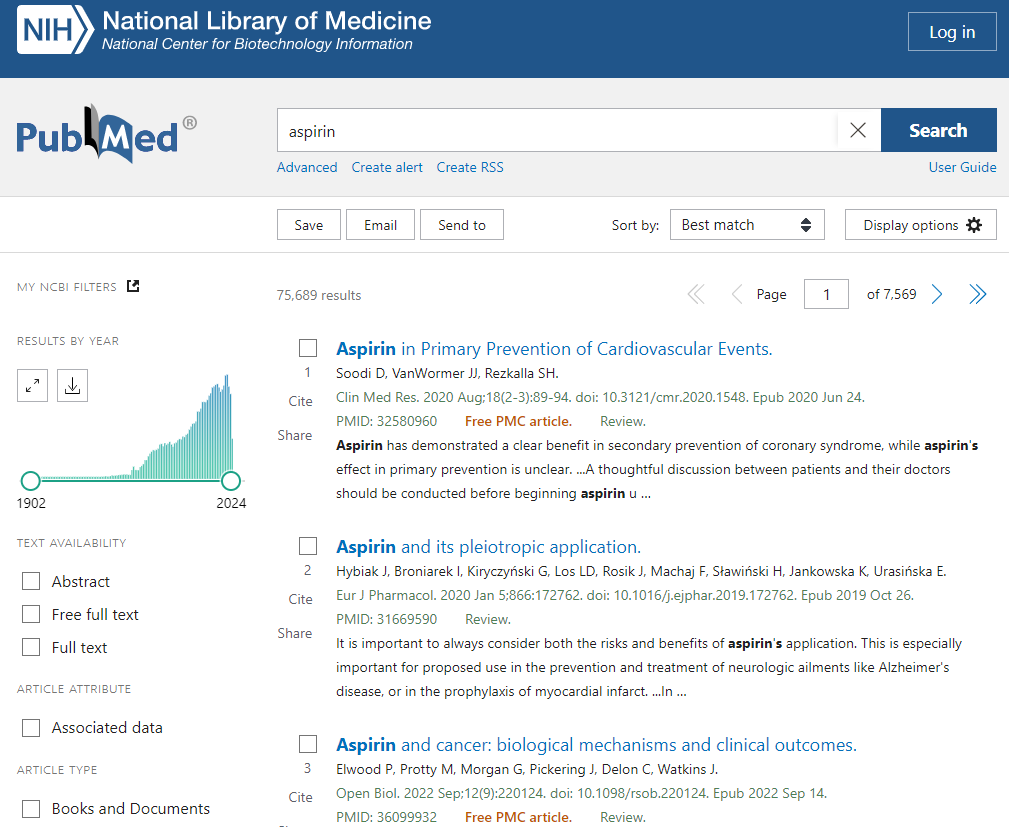Click Log in button

[952, 32]
